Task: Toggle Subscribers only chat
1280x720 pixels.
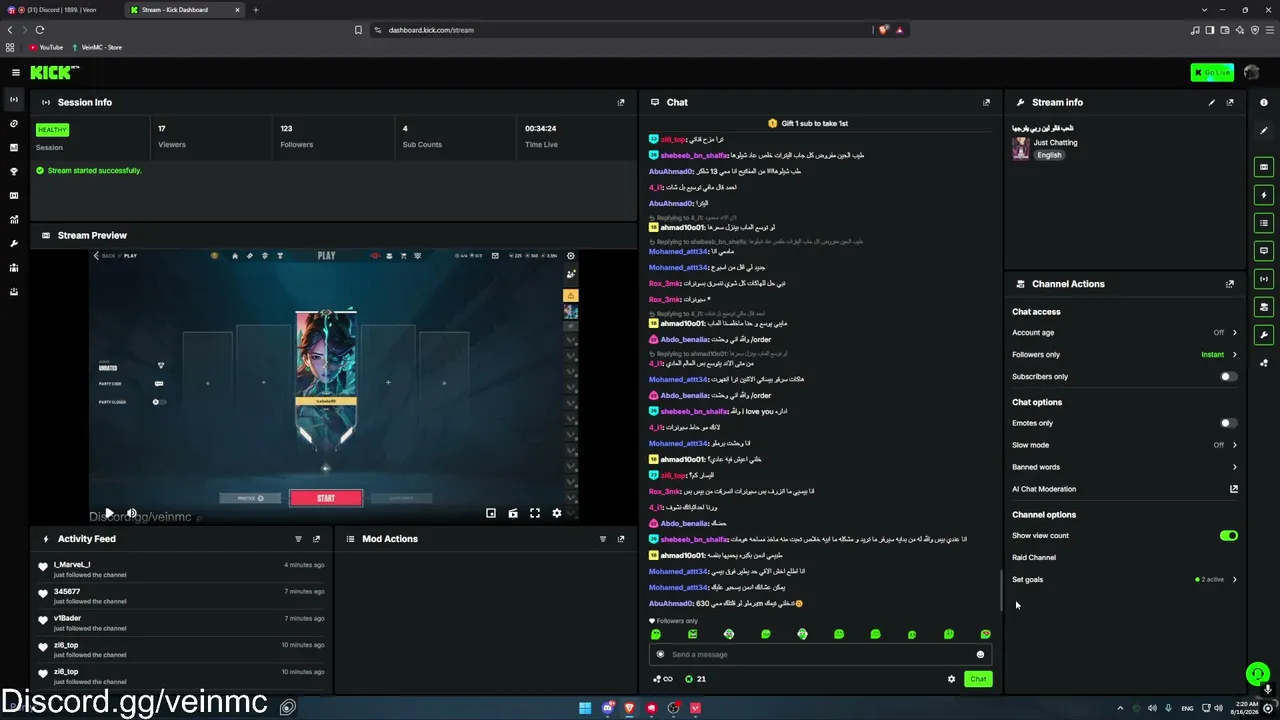Action: point(1228,377)
